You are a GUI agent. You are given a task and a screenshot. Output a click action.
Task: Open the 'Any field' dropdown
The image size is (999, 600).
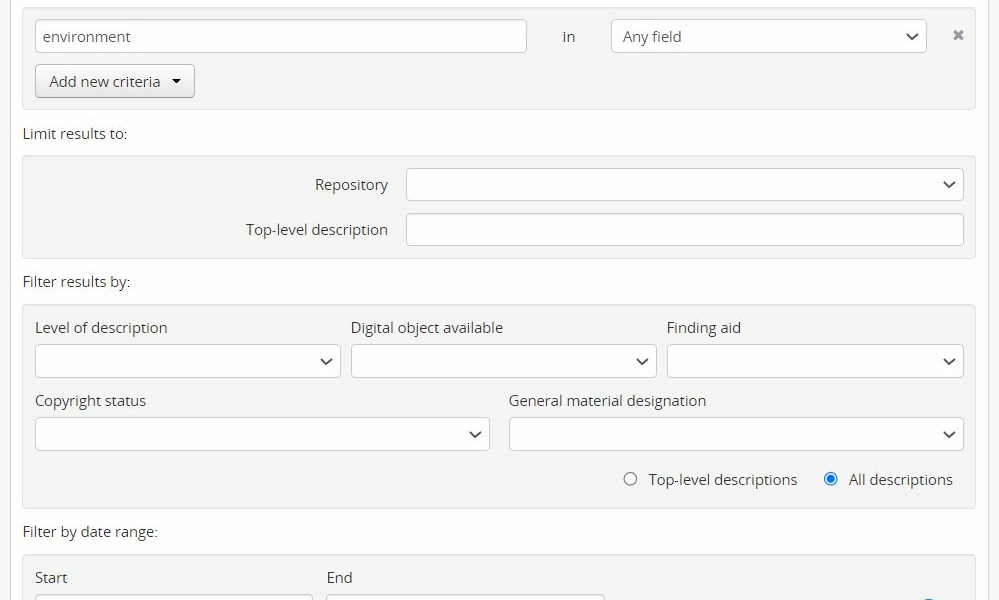click(x=768, y=37)
